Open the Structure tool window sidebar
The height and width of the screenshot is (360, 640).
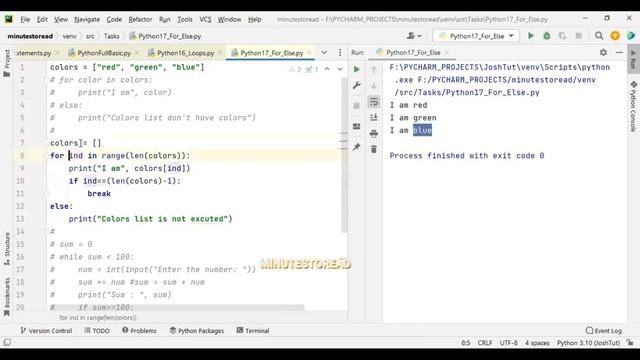pyautogui.click(x=7, y=249)
